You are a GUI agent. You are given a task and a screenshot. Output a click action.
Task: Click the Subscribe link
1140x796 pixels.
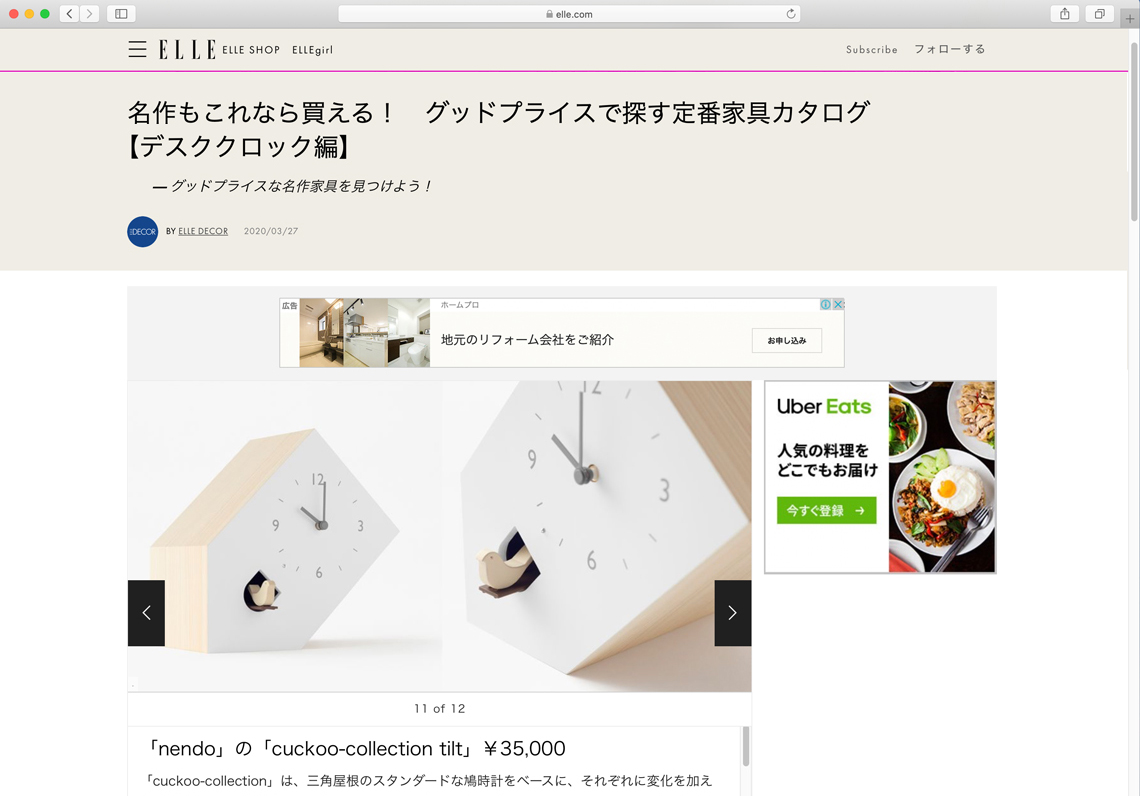coord(872,49)
